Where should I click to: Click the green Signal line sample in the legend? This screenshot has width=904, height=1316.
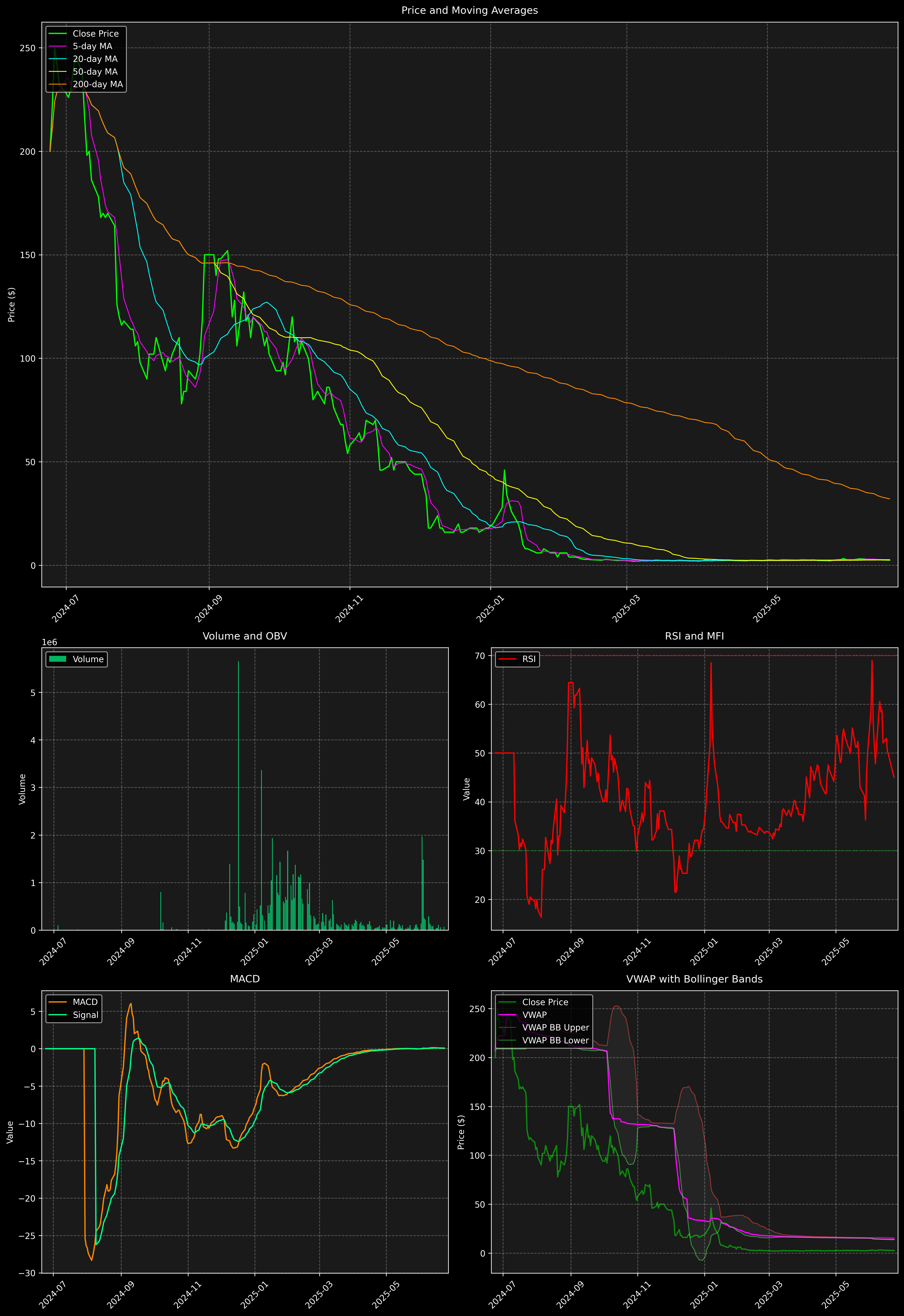click(x=58, y=1015)
